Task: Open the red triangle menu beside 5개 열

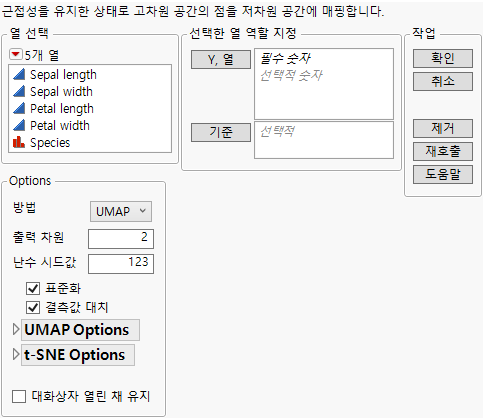Action: 15,54
